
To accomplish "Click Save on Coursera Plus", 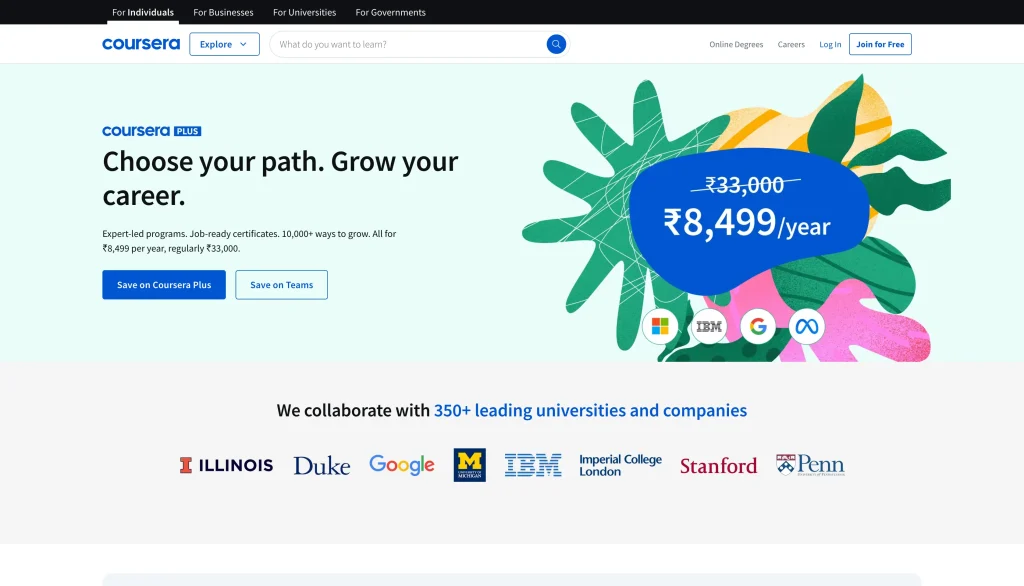I will 163,284.
